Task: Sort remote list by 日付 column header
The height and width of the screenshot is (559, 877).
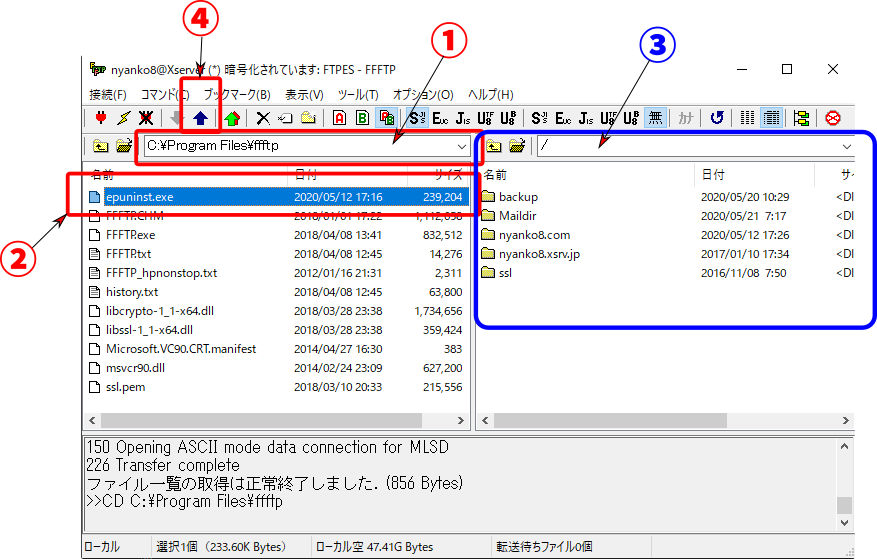Action: (x=754, y=175)
